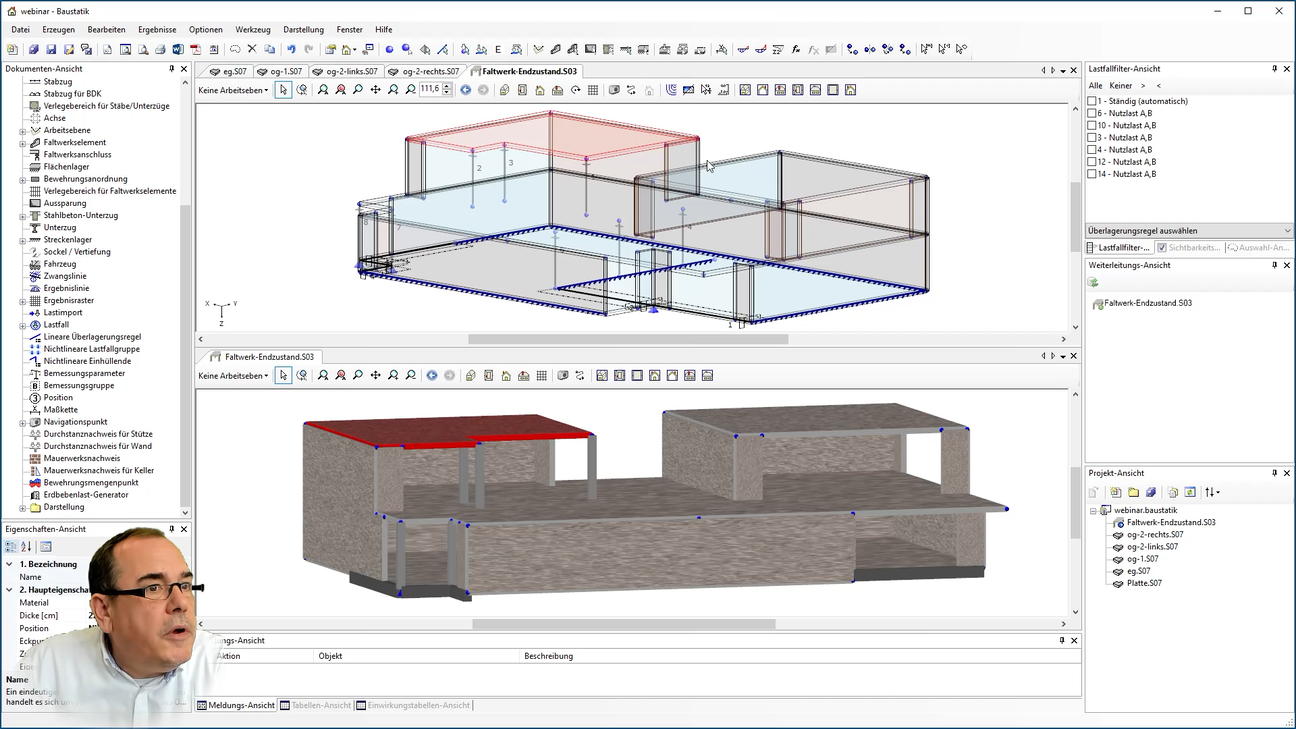
Task: Enable the '1 - Ständig (automatisch)' load case checkbox
Action: 1092,102
